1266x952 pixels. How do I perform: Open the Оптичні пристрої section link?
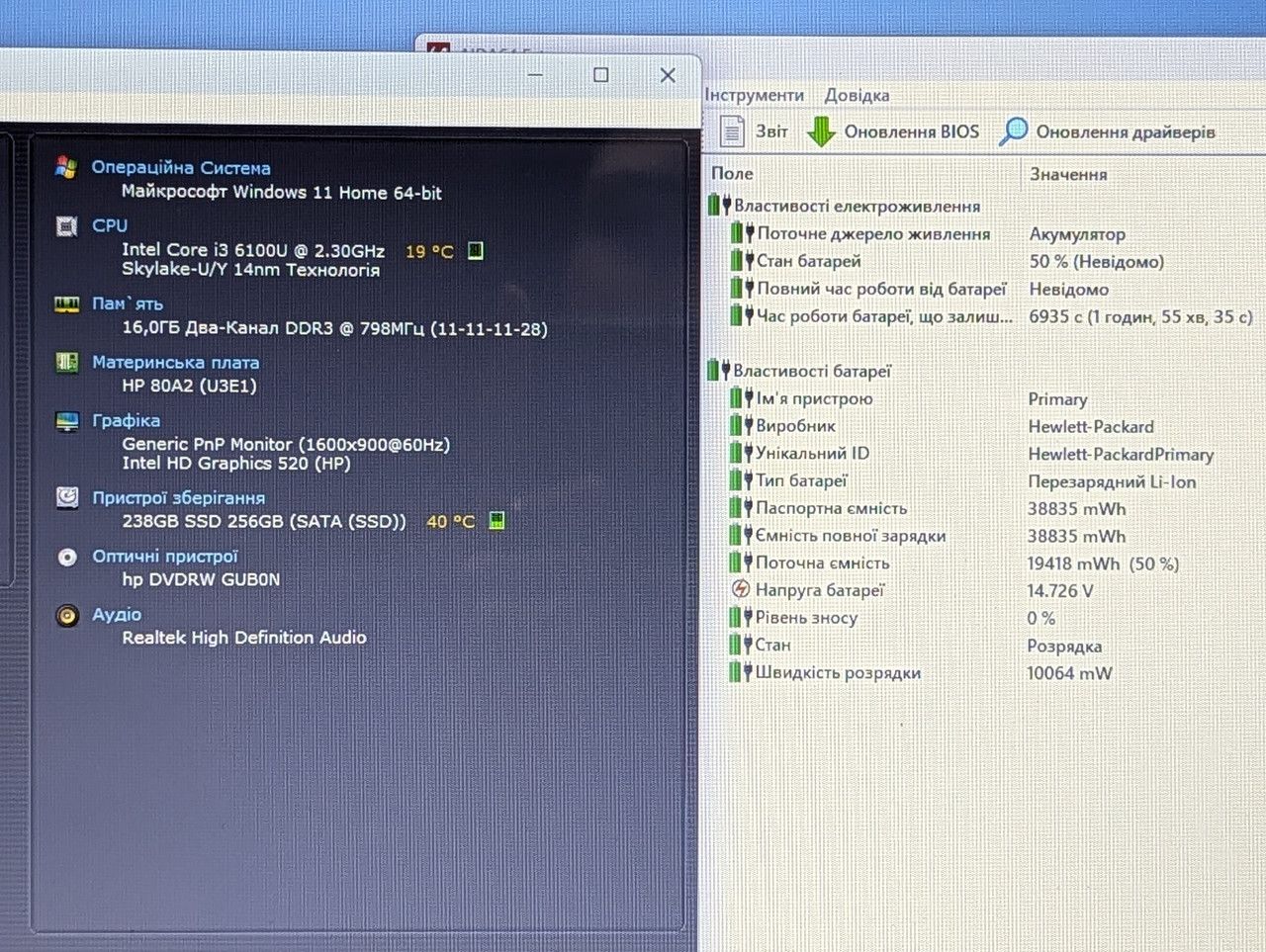pos(165,557)
